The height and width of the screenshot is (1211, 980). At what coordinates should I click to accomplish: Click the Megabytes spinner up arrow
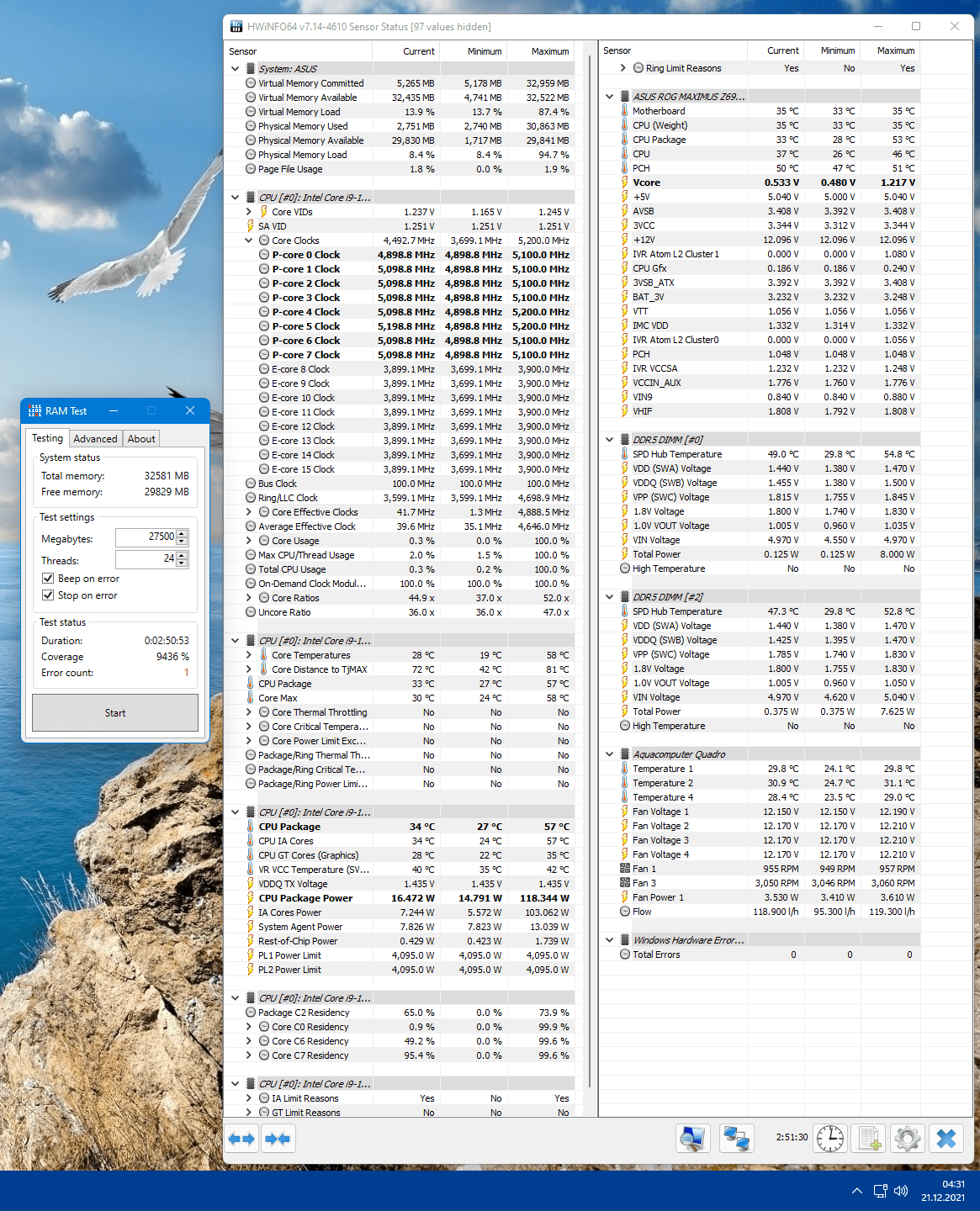pyautogui.click(x=183, y=533)
